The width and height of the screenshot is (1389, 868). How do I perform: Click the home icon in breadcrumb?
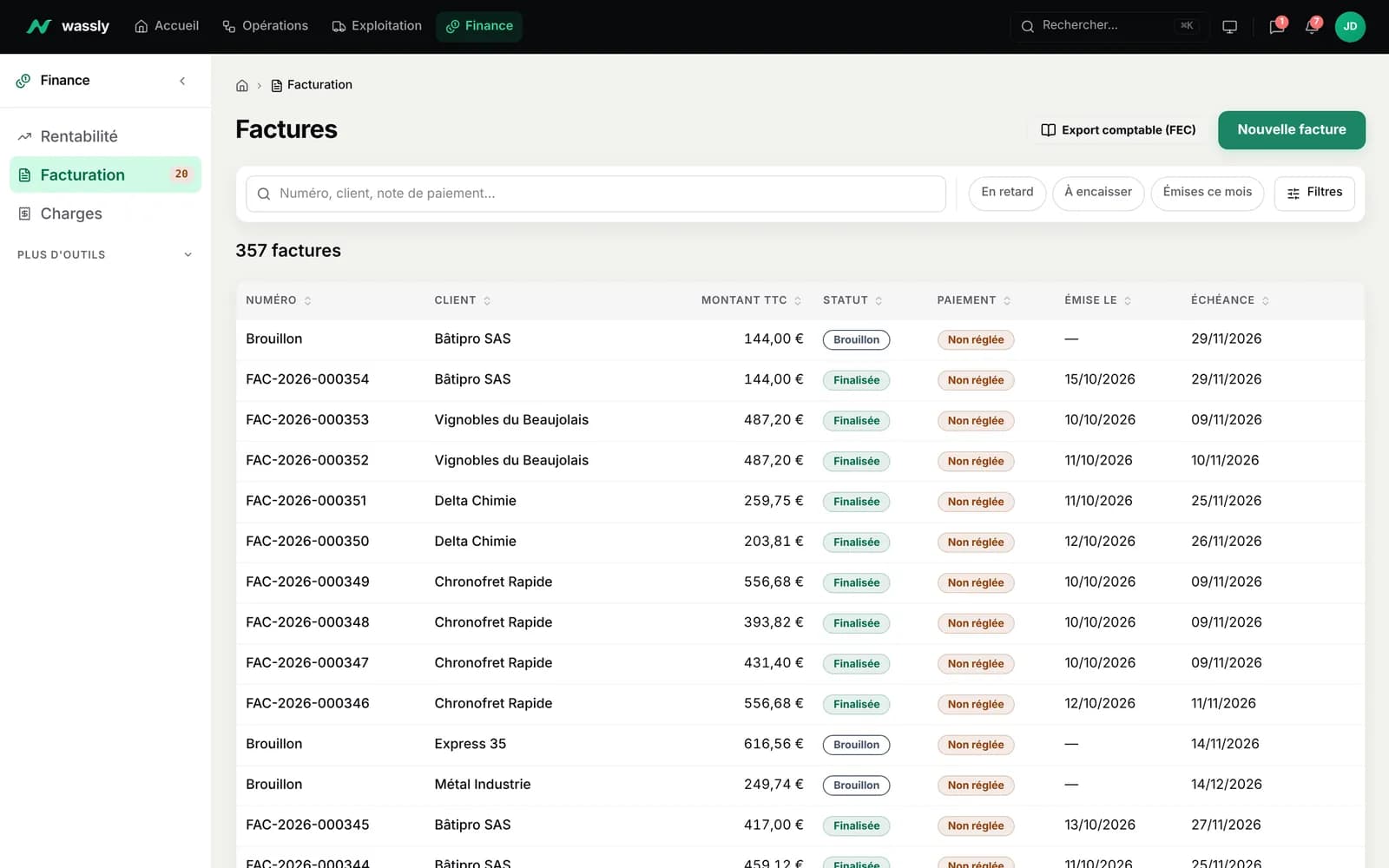(x=242, y=85)
